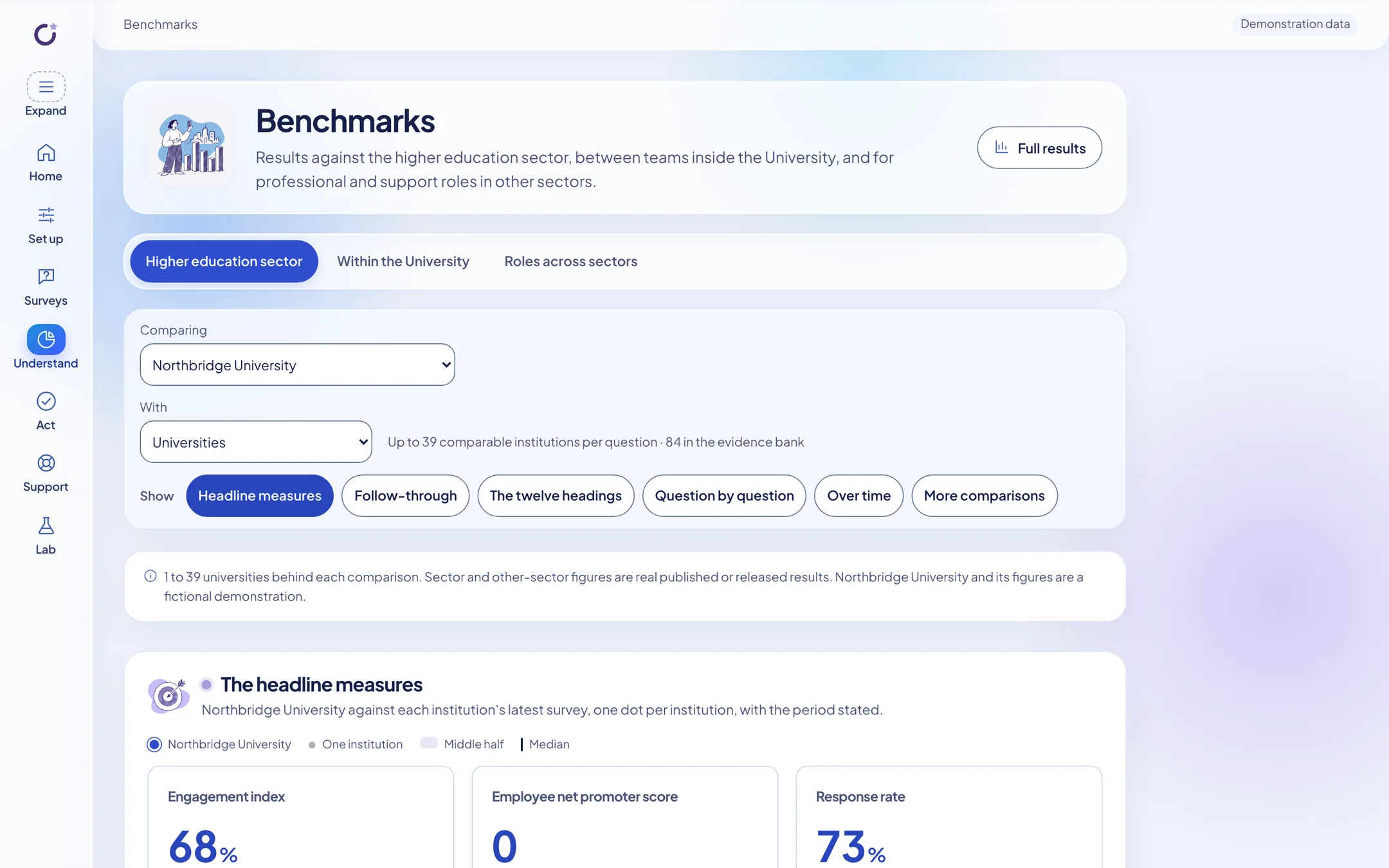Click The headline measures heading
Viewport: 1389px width, 868px height.
tap(322, 684)
